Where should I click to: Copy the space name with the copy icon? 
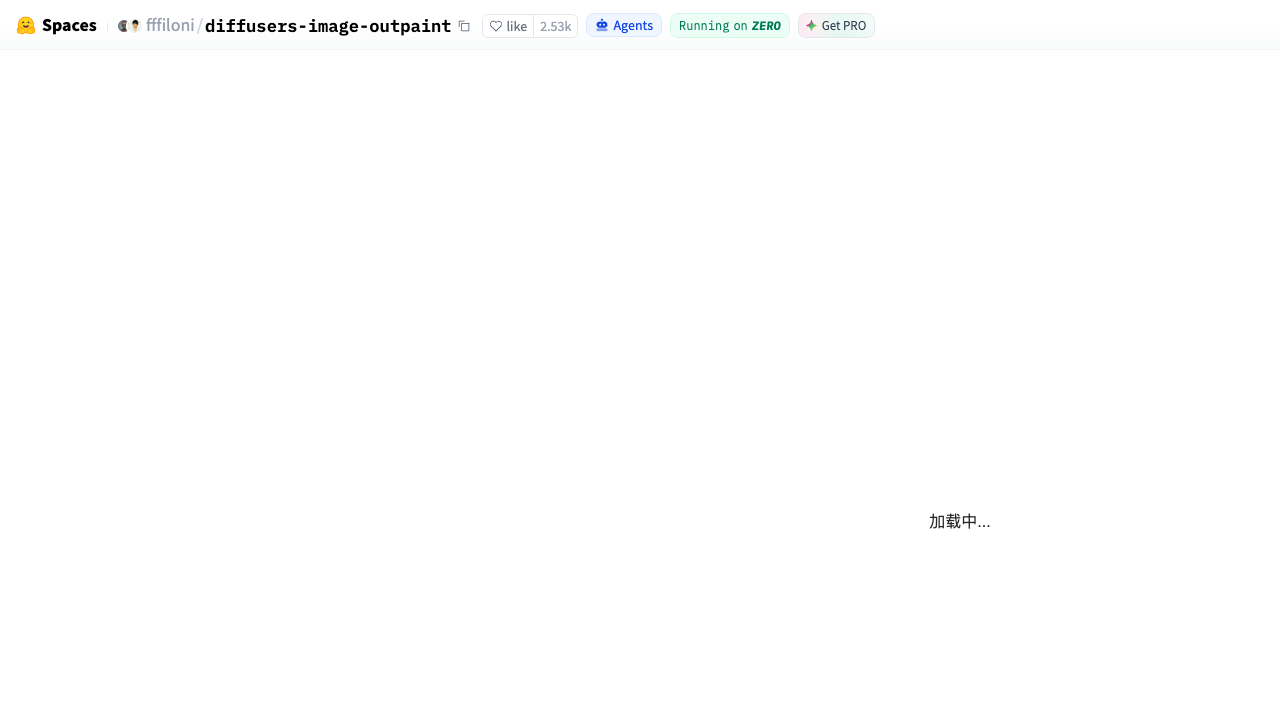tap(464, 26)
